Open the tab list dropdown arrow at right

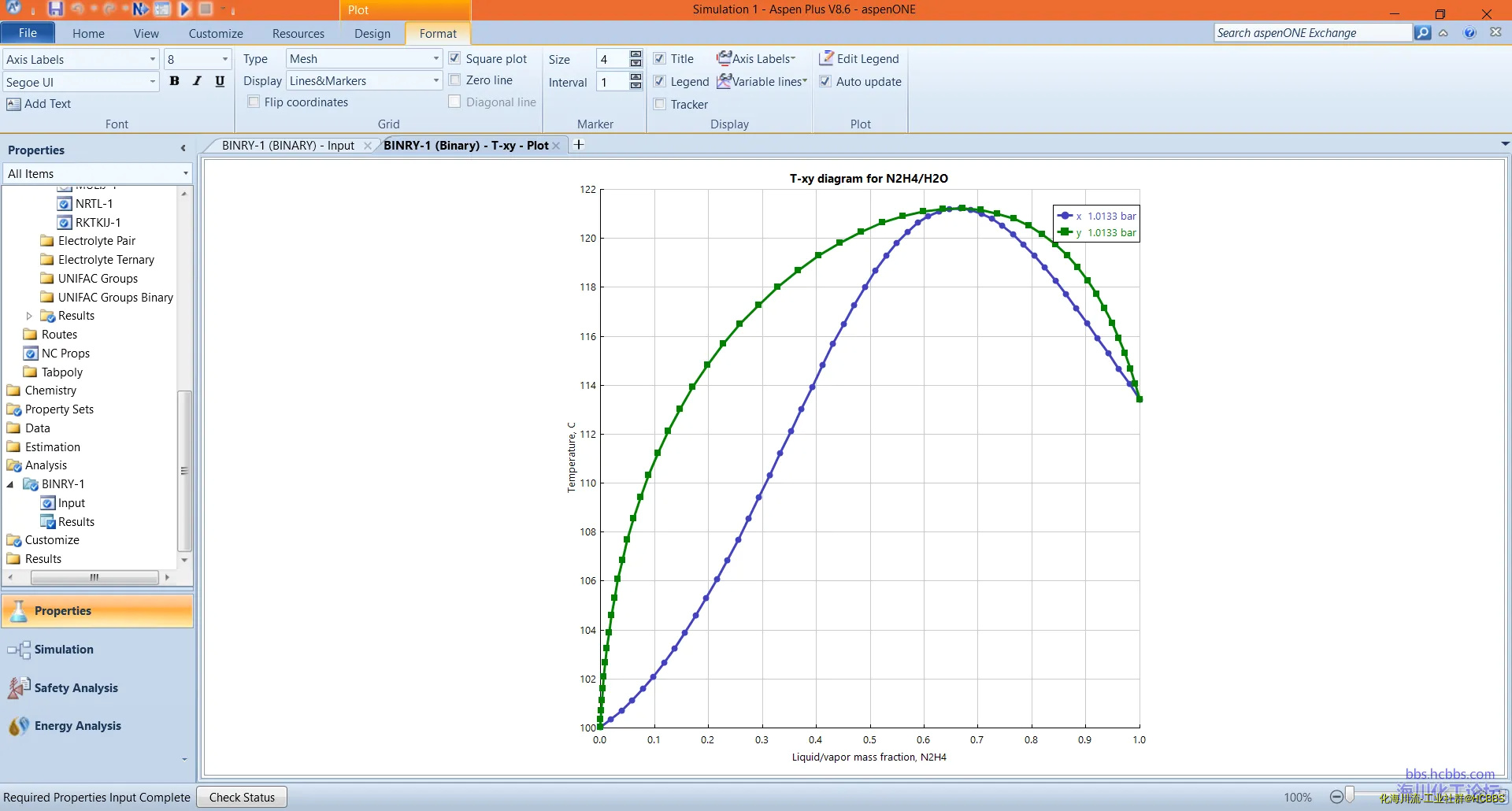[x=1505, y=144]
